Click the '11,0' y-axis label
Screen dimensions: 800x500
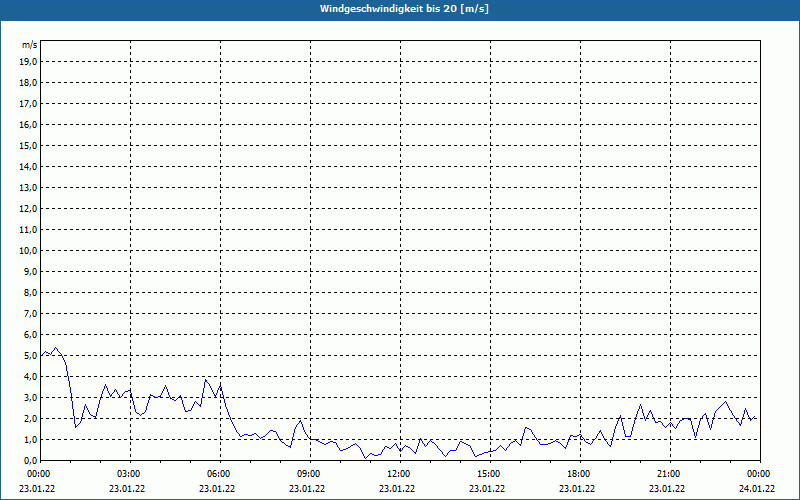click(29, 230)
